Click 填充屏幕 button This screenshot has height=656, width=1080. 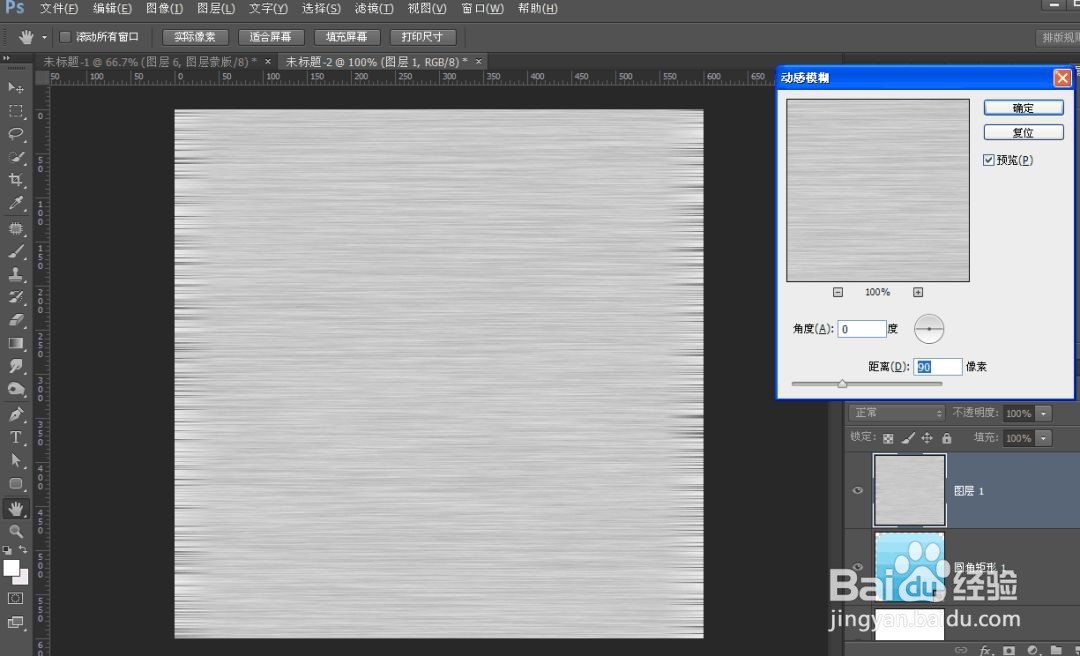tap(346, 37)
